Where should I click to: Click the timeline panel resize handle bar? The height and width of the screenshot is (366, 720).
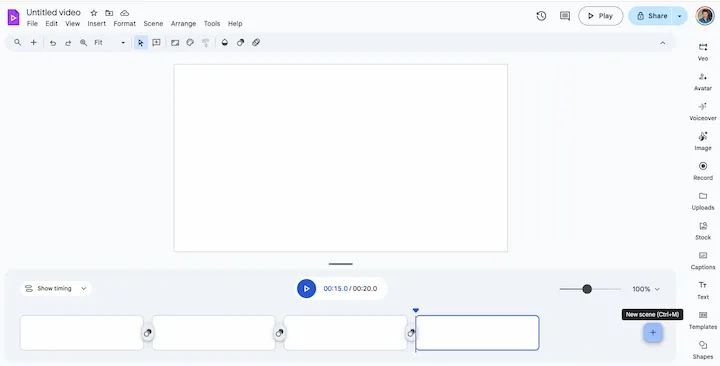(x=341, y=264)
